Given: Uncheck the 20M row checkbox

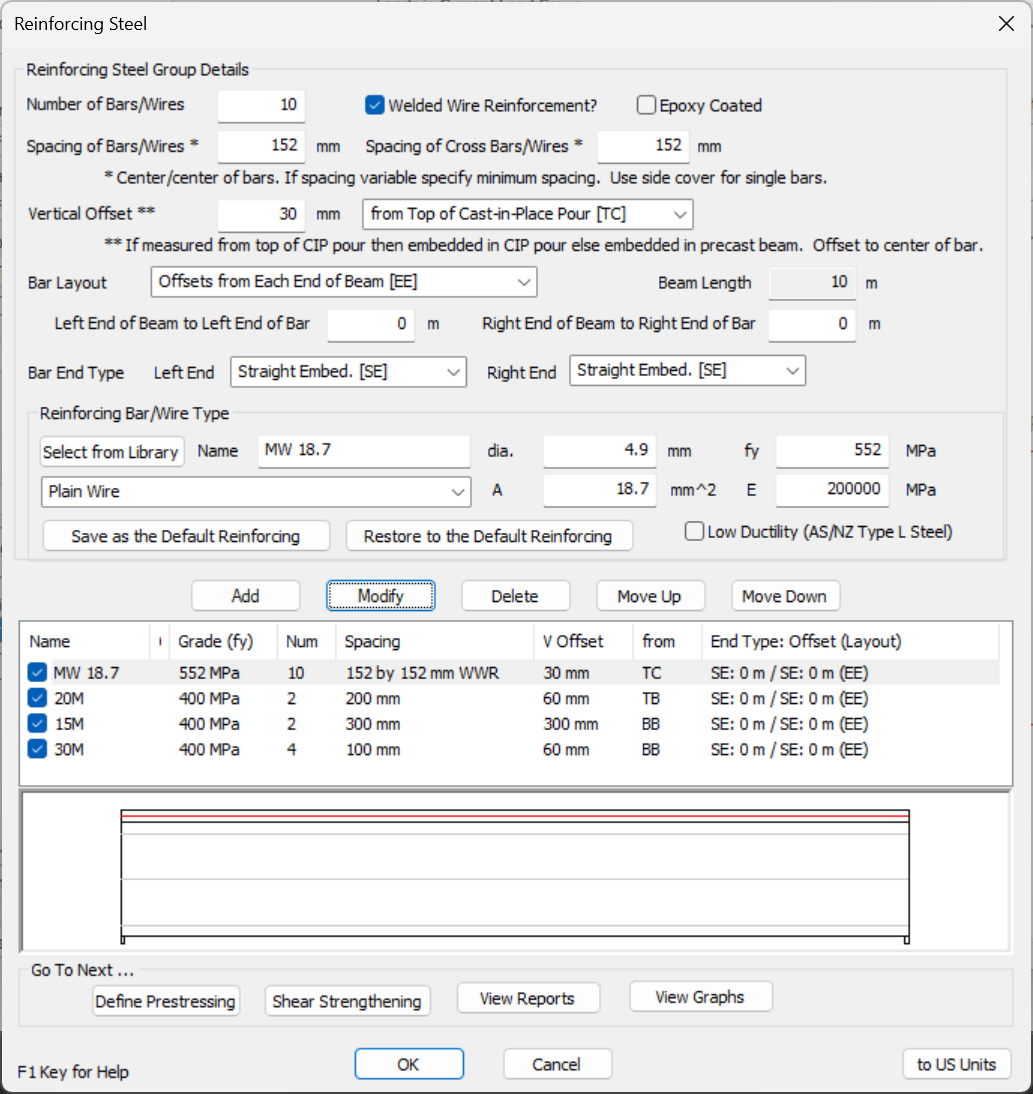Looking at the screenshot, I should point(37,699).
